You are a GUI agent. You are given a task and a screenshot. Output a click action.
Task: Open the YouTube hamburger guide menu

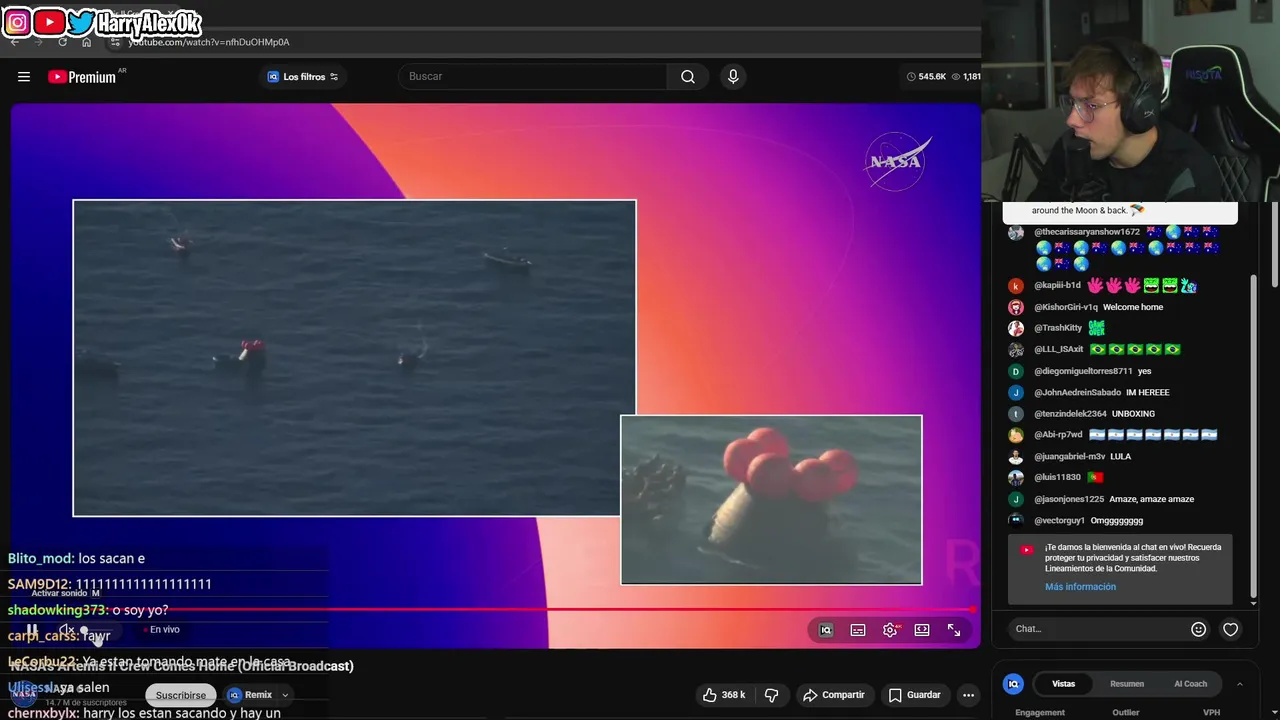click(24, 77)
